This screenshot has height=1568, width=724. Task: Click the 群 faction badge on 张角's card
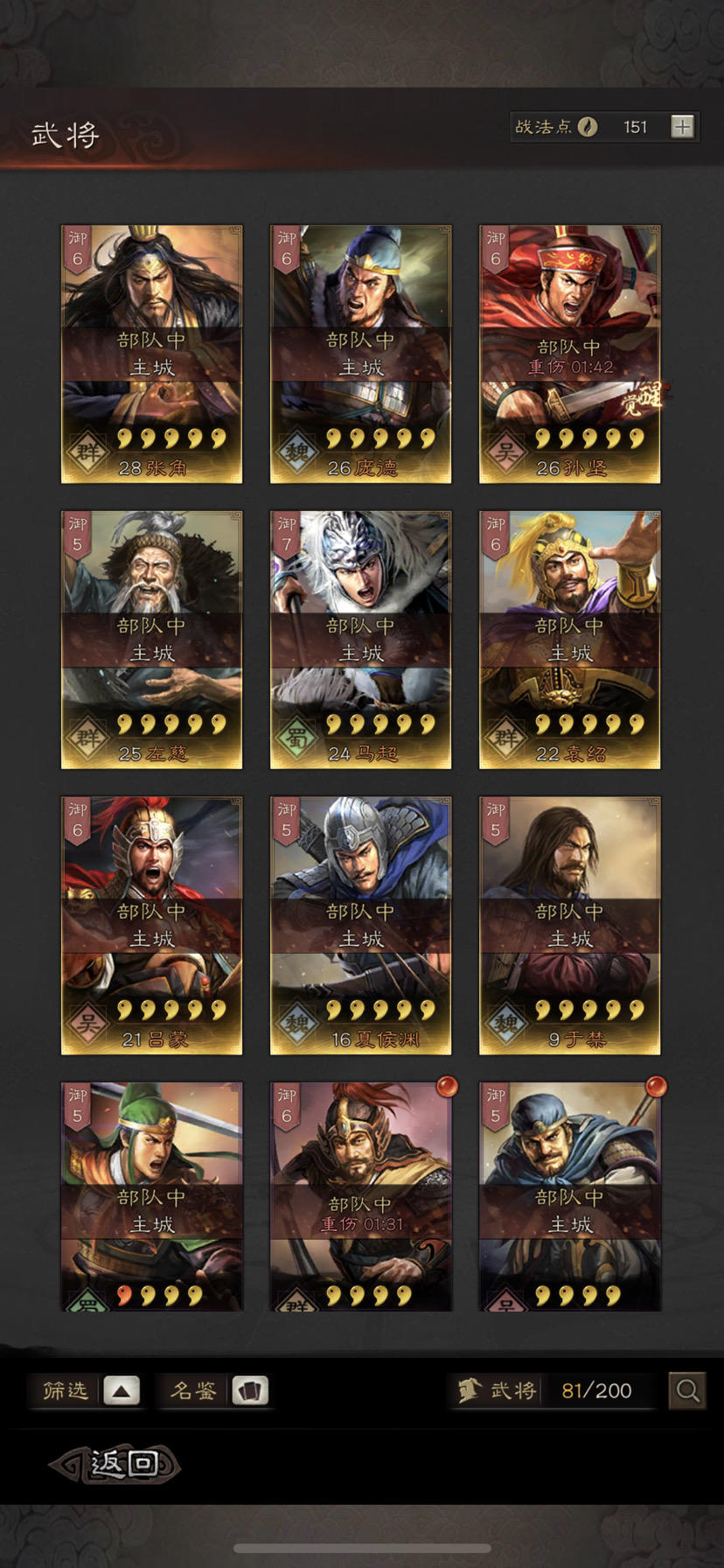(x=87, y=452)
